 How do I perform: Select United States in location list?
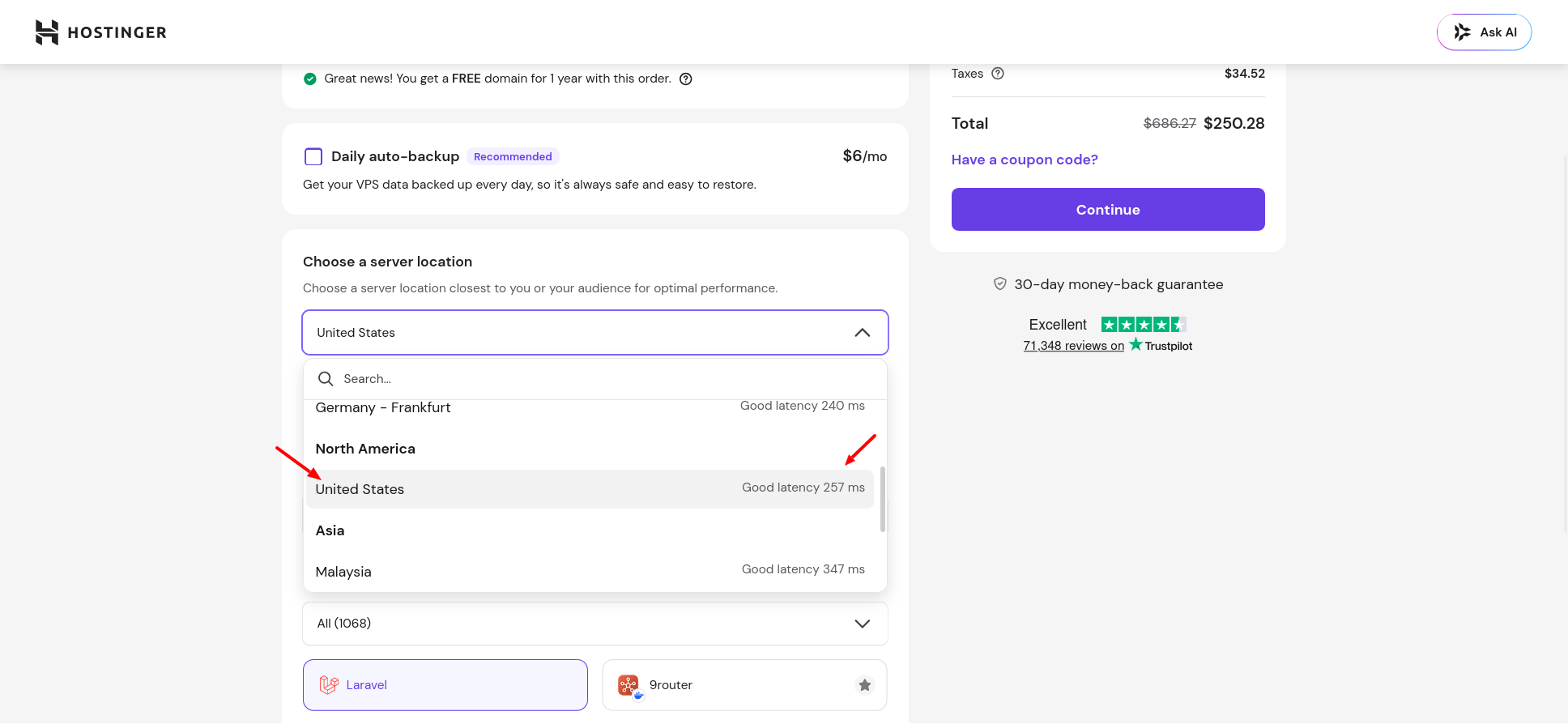point(590,489)
